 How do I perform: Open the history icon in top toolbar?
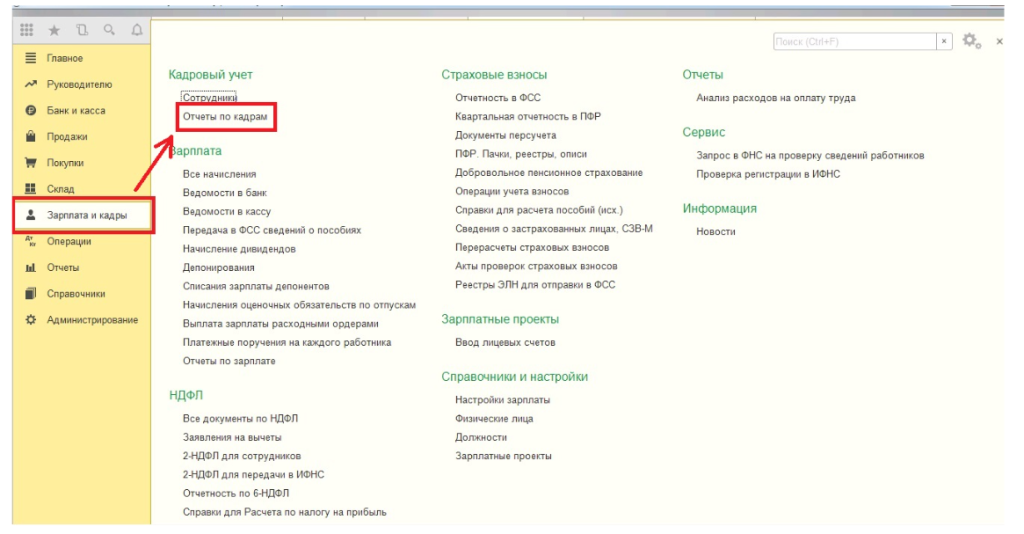(x=82, y=30)
